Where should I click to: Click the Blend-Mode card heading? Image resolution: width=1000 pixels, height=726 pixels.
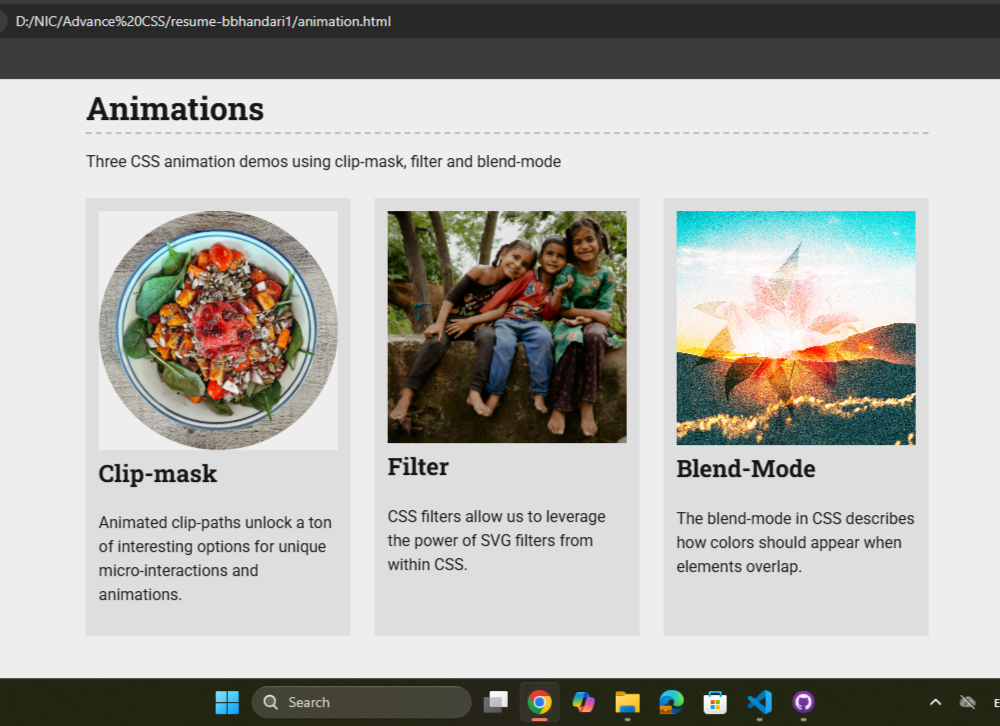(x=745, y=469)
